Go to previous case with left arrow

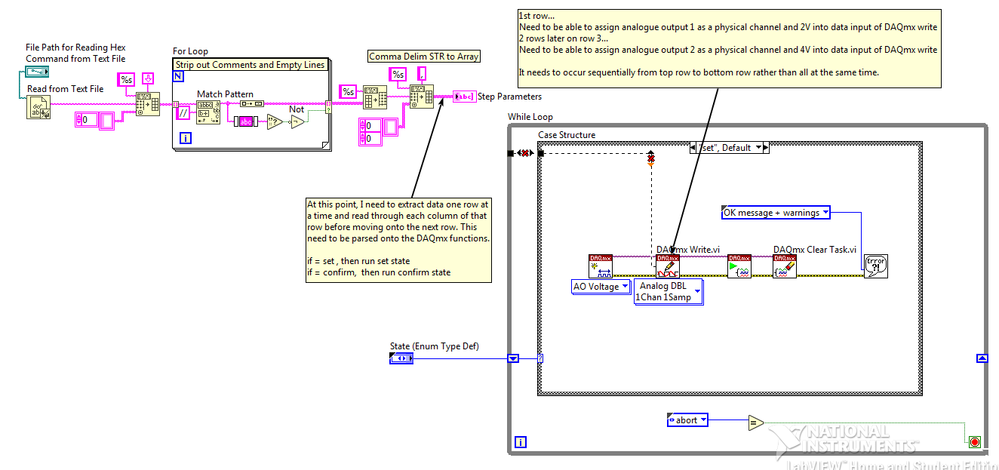[693, 148]
